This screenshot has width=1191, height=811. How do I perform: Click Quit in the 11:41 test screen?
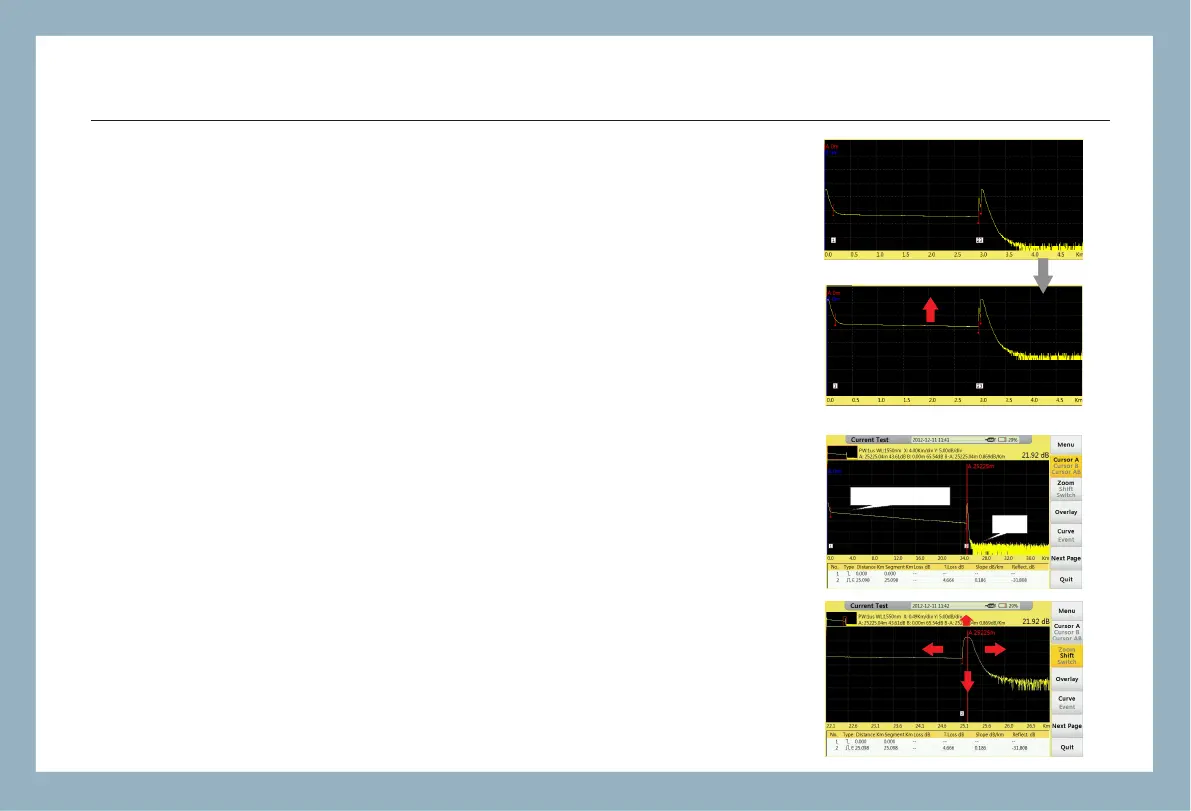1066,579
